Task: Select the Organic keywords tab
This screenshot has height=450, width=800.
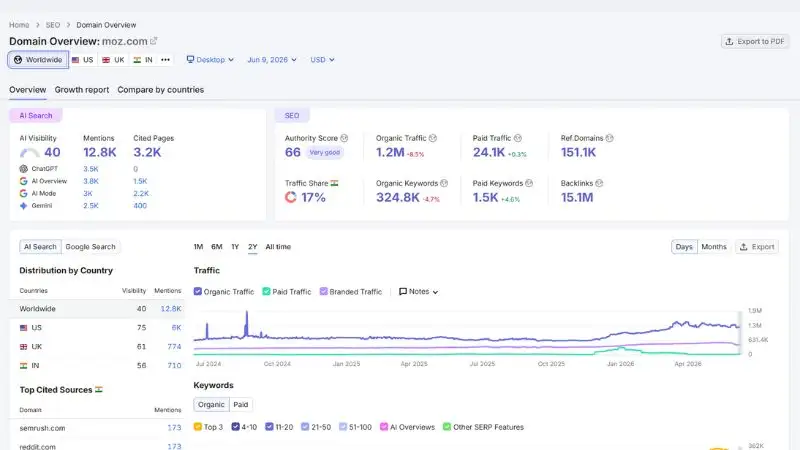Action: (211, 405)
